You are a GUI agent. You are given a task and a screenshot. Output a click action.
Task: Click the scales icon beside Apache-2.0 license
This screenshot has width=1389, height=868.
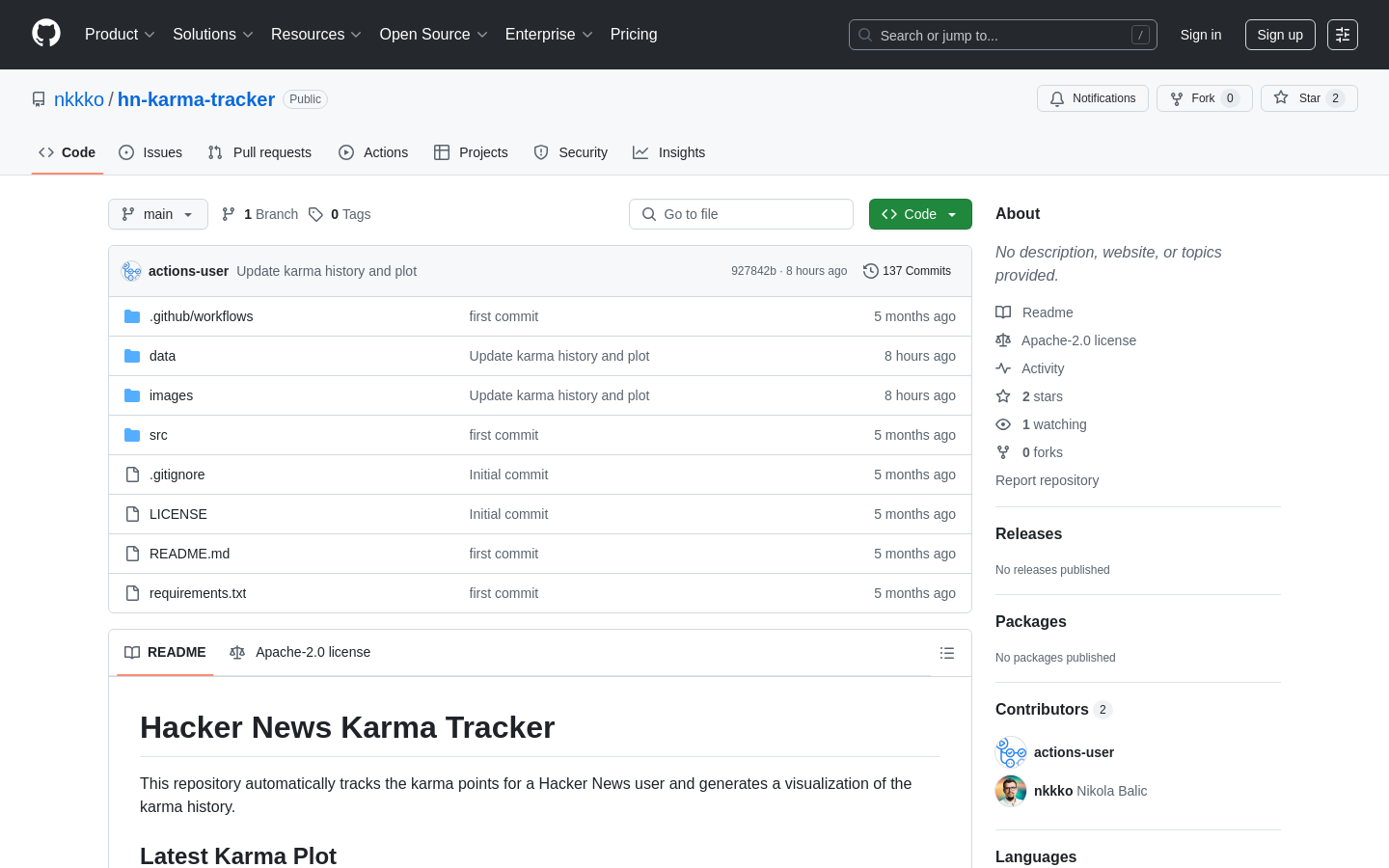[1003, 340]
